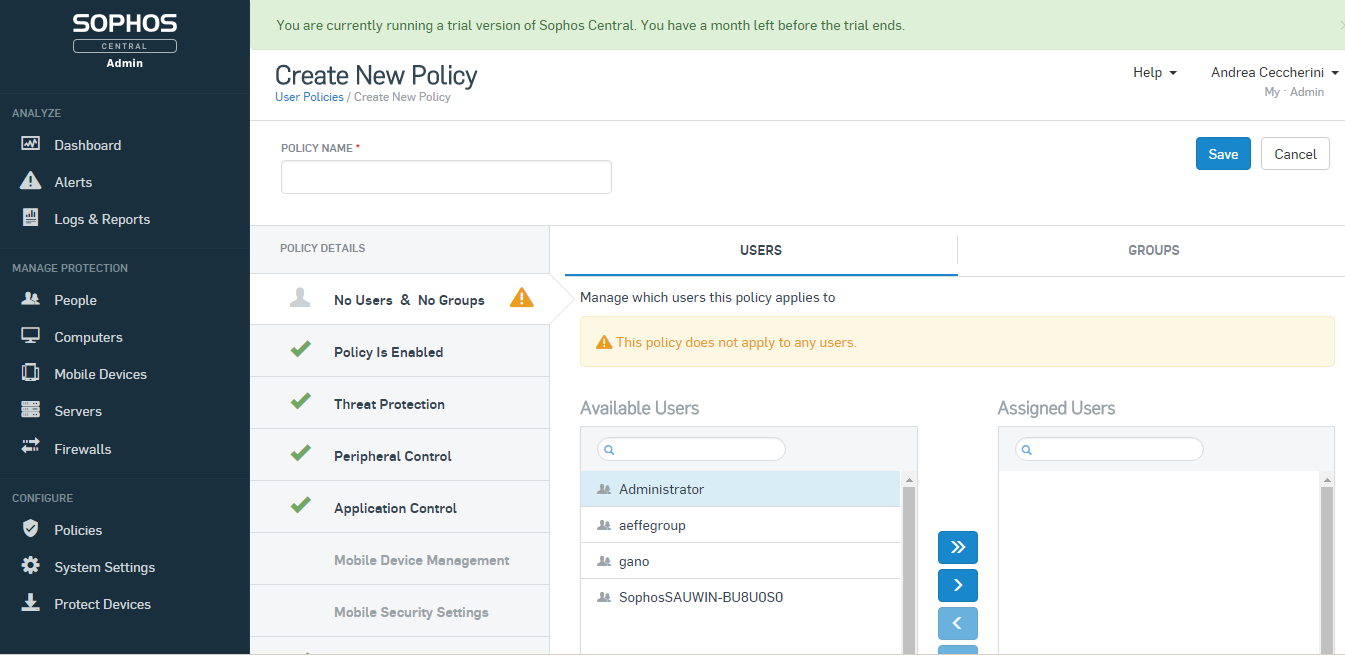Switch to the Groups tab
This screenshot has width=1345, height=655.
click(x=1153, y=250)
